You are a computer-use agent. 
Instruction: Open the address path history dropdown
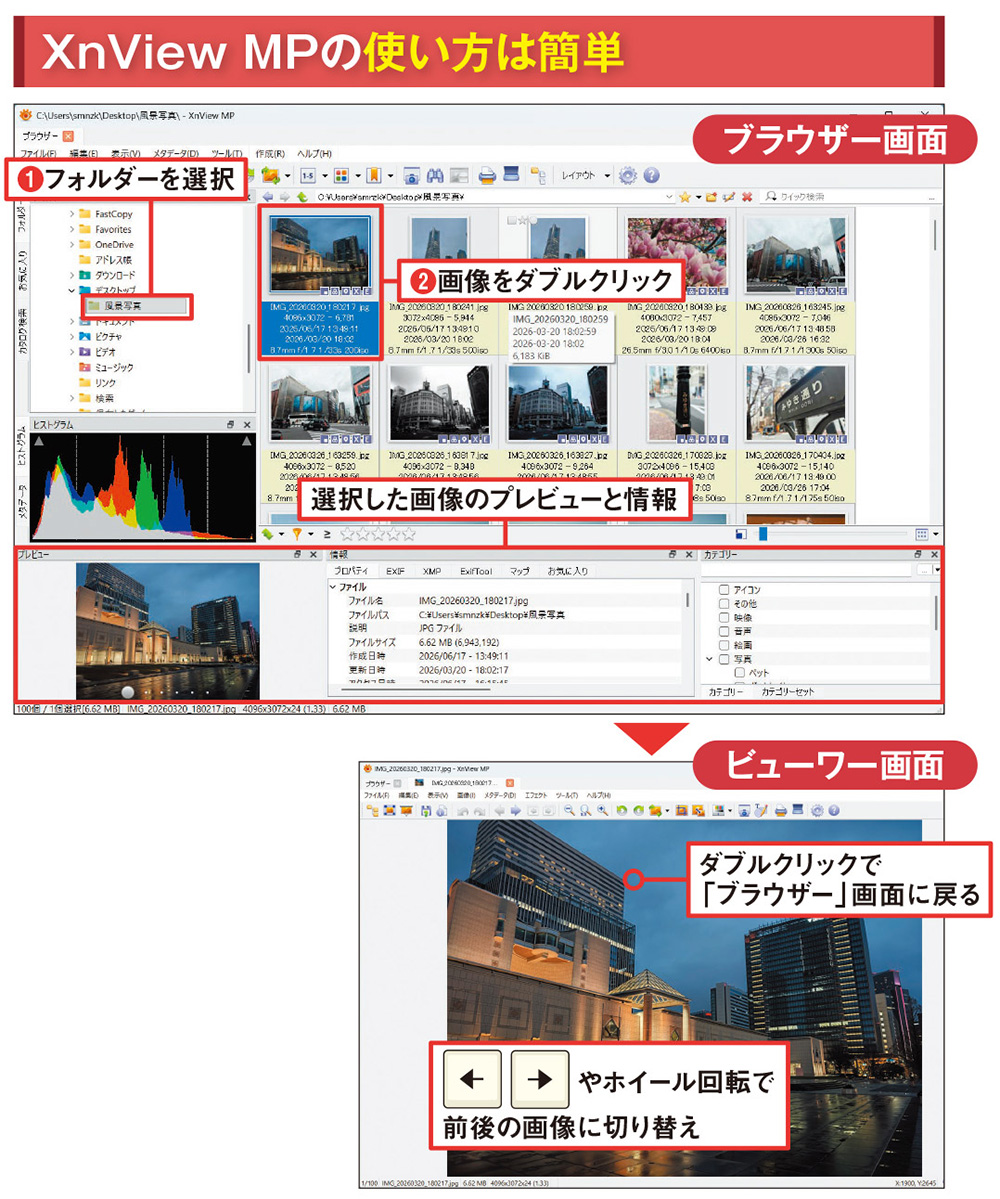click(x=669, y=197)
